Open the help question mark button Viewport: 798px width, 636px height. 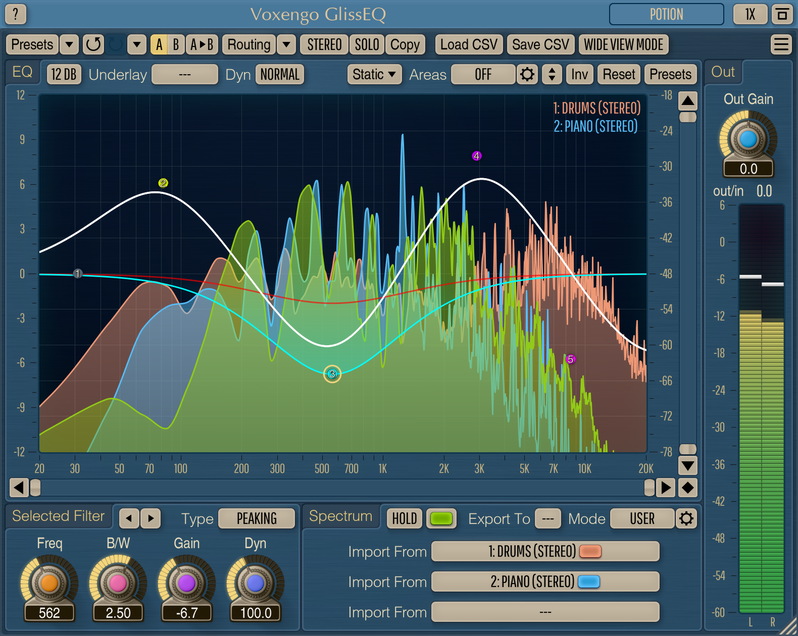coord(16,14)
